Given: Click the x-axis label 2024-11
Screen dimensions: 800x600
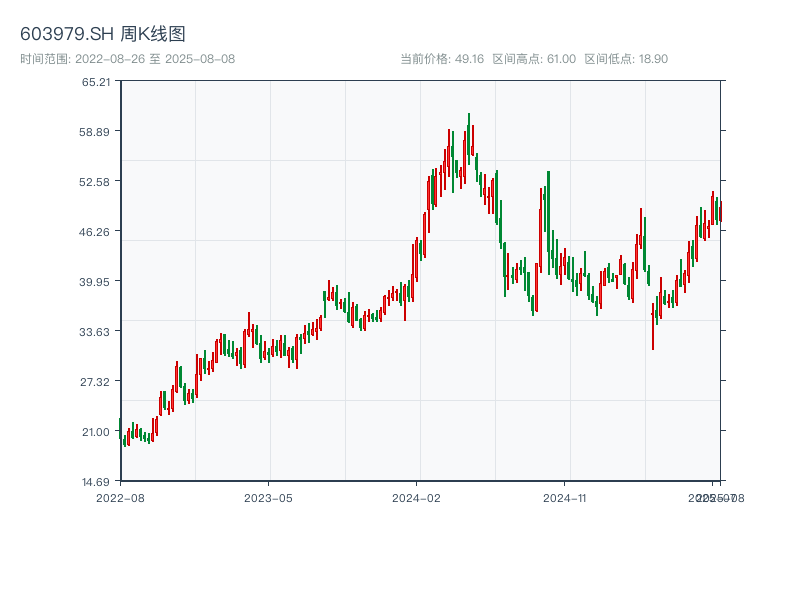Looking at the screenshot, I should click(564, 498).
